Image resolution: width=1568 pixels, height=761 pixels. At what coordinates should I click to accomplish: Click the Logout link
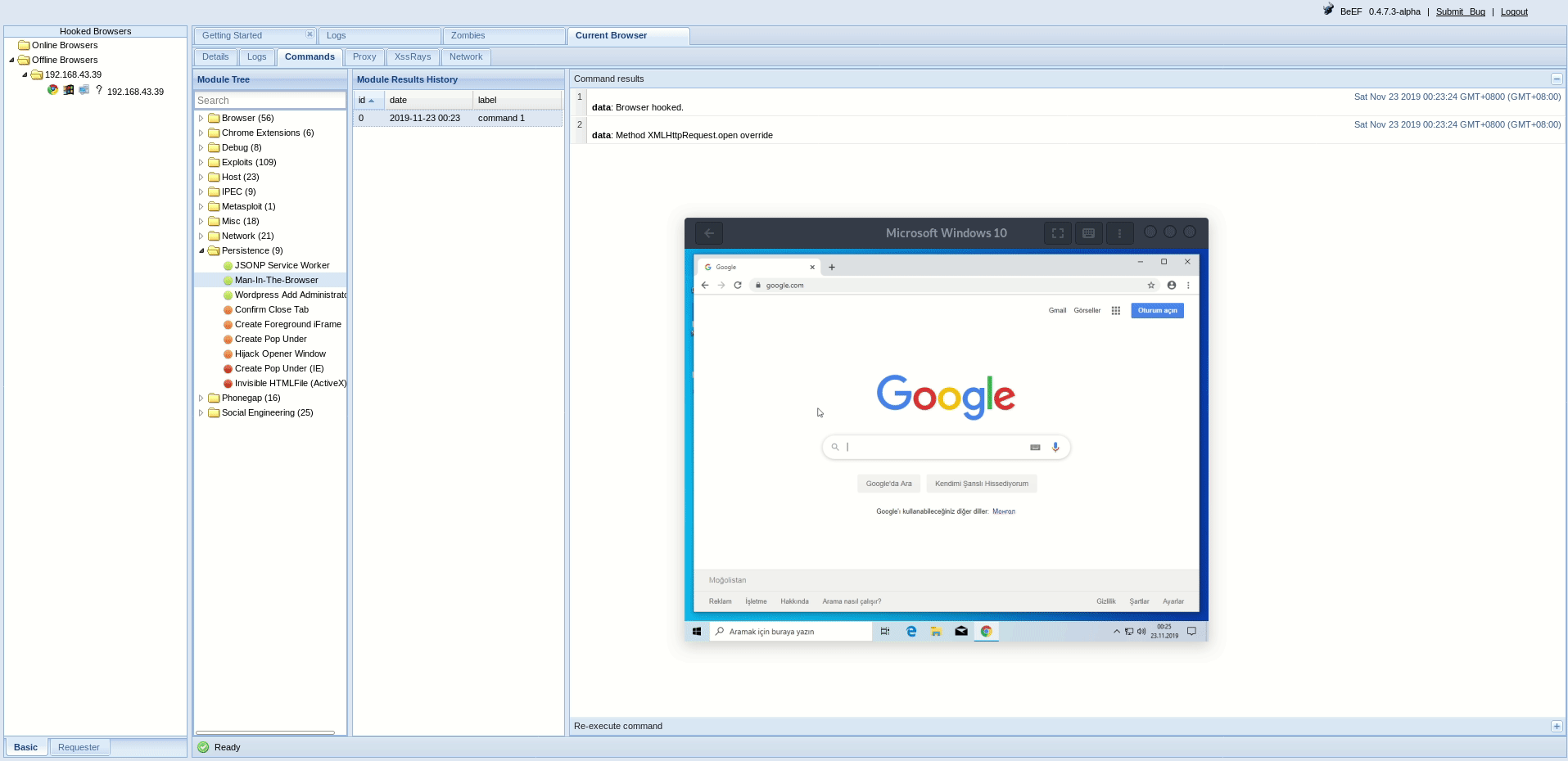[1514, 11]
